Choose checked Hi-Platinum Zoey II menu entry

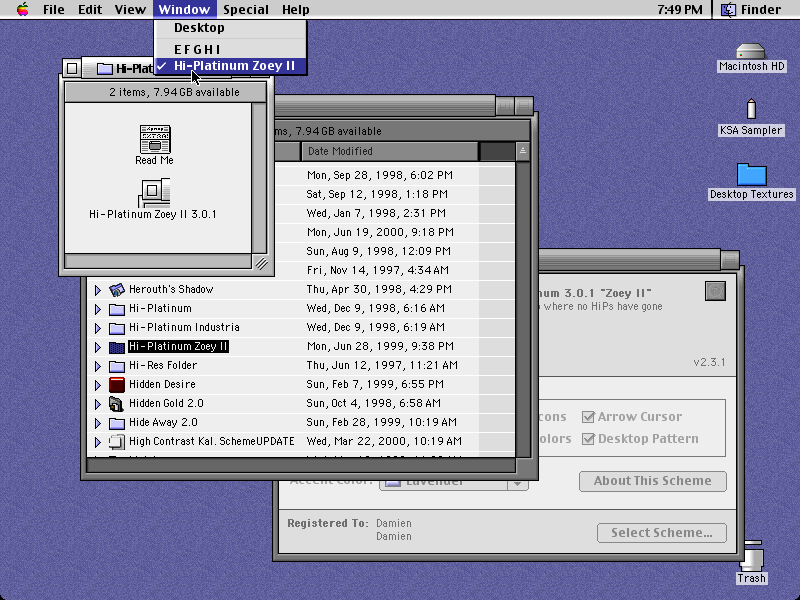tap(231, 66)
